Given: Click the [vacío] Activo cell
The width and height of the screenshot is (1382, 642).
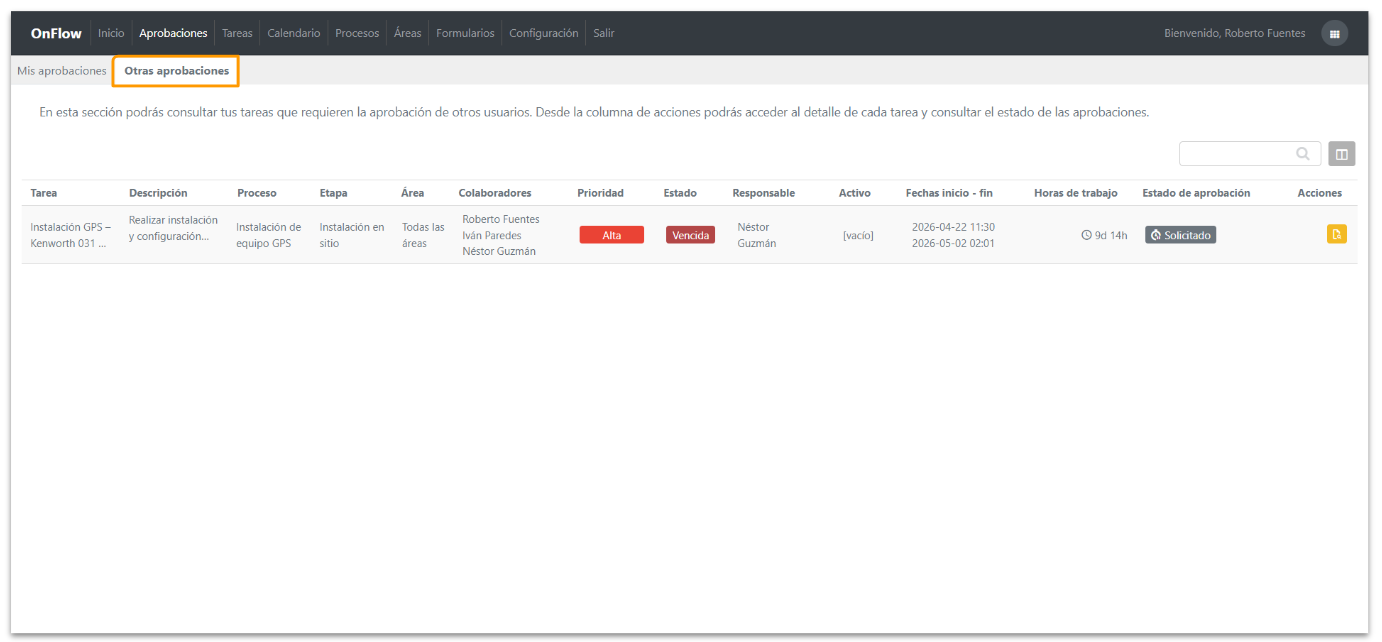Looking at the screenshot, I should [858, 235].
